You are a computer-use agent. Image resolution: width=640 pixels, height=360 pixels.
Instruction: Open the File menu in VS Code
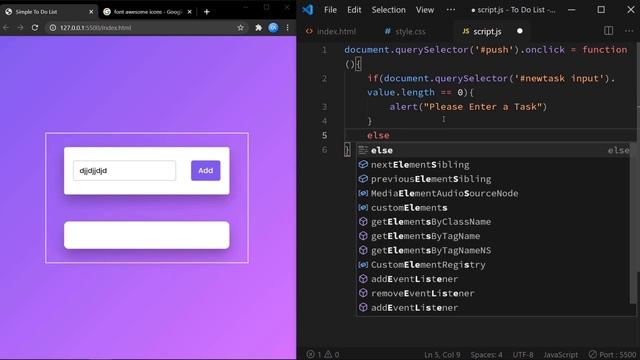point(330,10)
